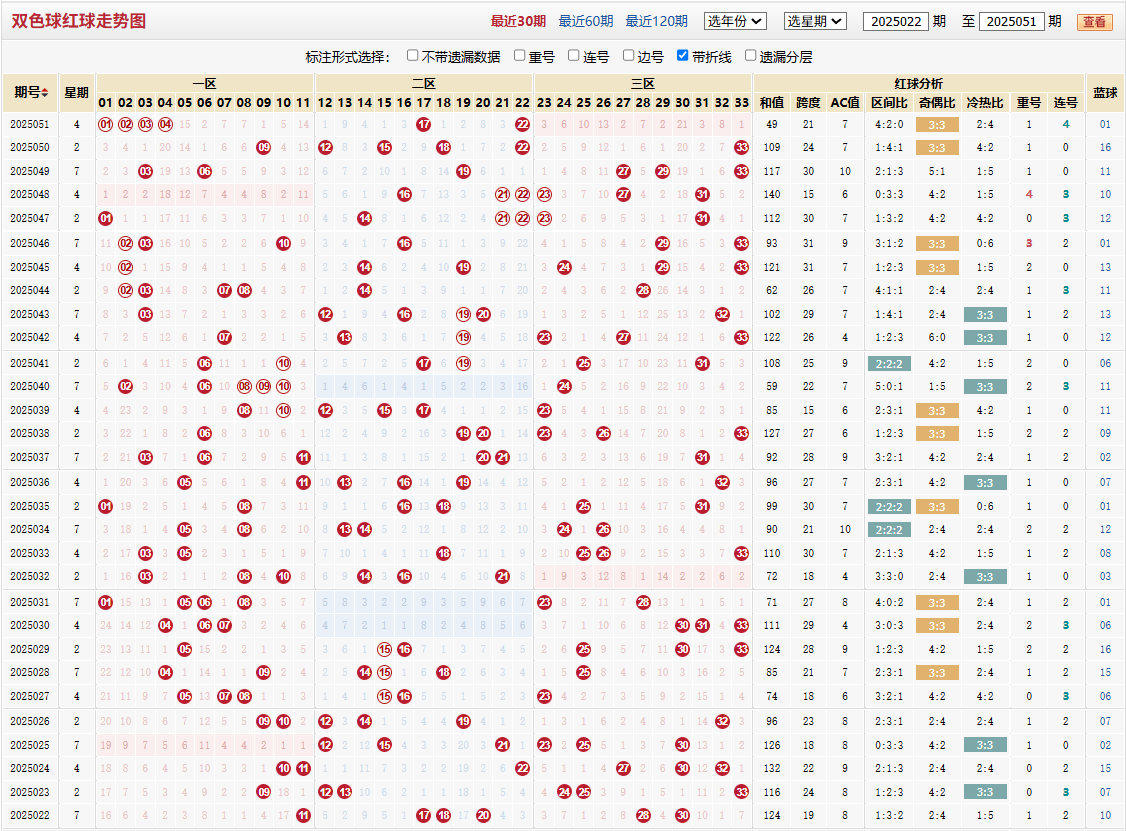Click red ball 25 in row 2025041

pyautogui.click(x=584, y=363)
